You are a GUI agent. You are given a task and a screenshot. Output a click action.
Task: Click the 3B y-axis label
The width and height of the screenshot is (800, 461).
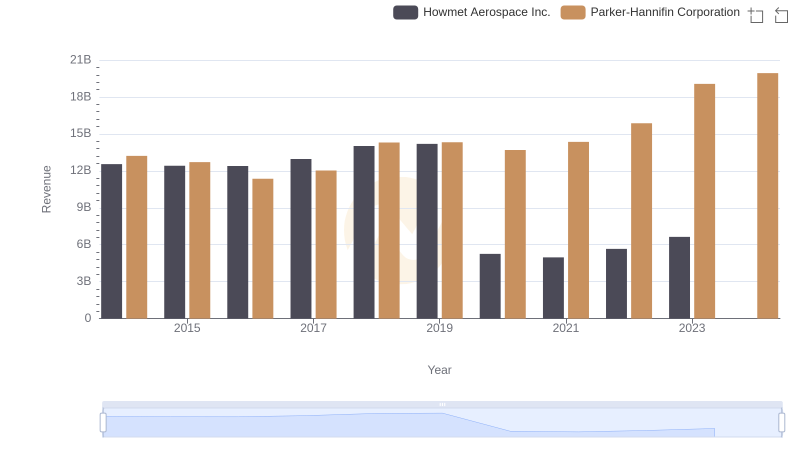click(84, 281)
